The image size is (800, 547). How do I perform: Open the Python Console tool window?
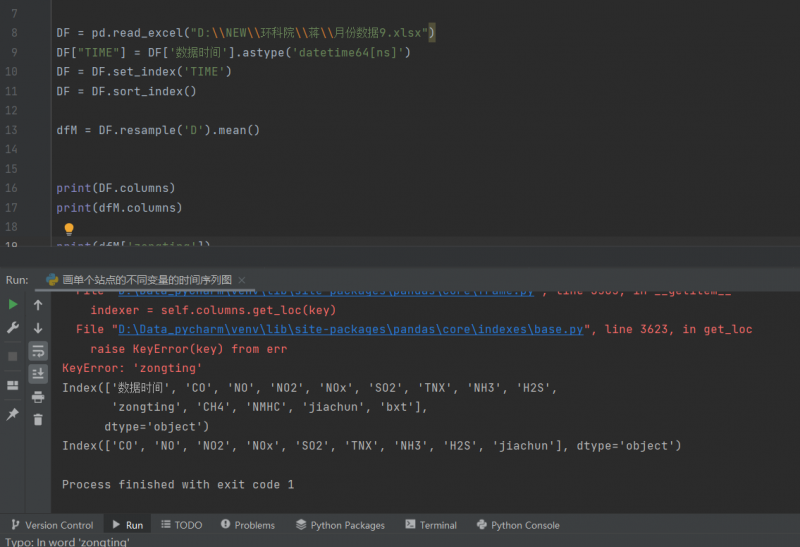[518, 525]
